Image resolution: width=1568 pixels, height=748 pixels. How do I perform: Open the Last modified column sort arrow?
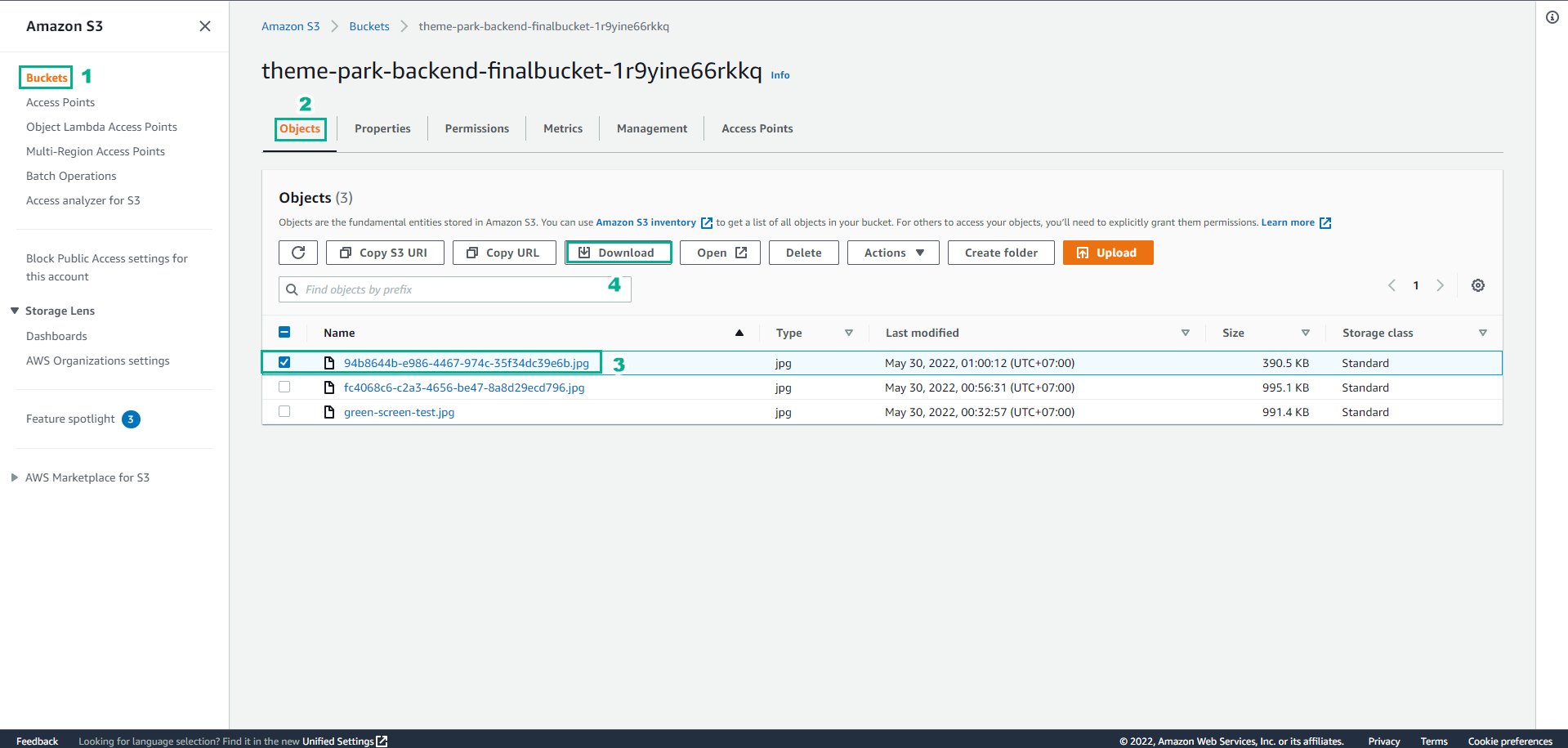point(1186,333)
